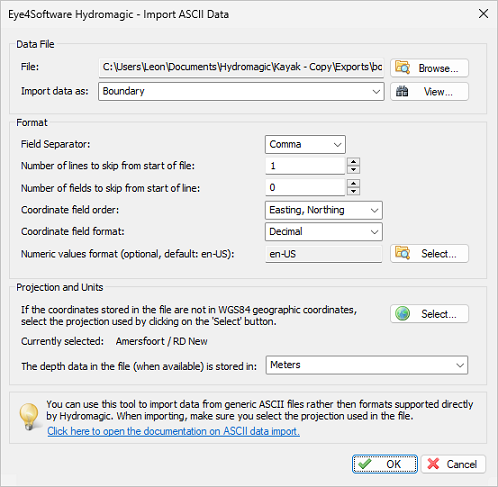Click Select... label for numeric values format
Viewport: 498px width, 487px height.
point(439,254)
